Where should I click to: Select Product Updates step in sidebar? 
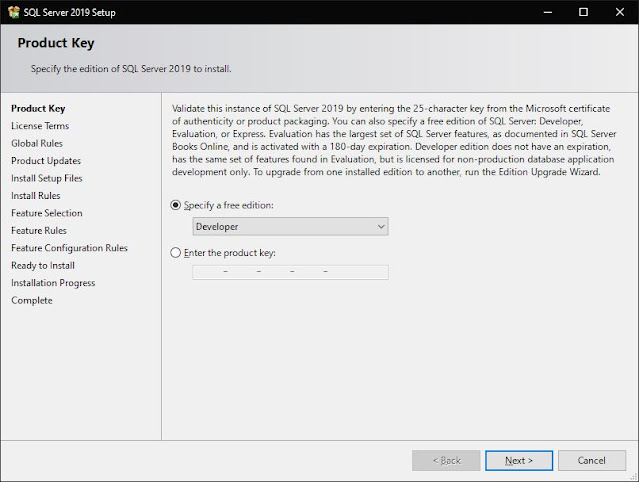click(46, 161)
